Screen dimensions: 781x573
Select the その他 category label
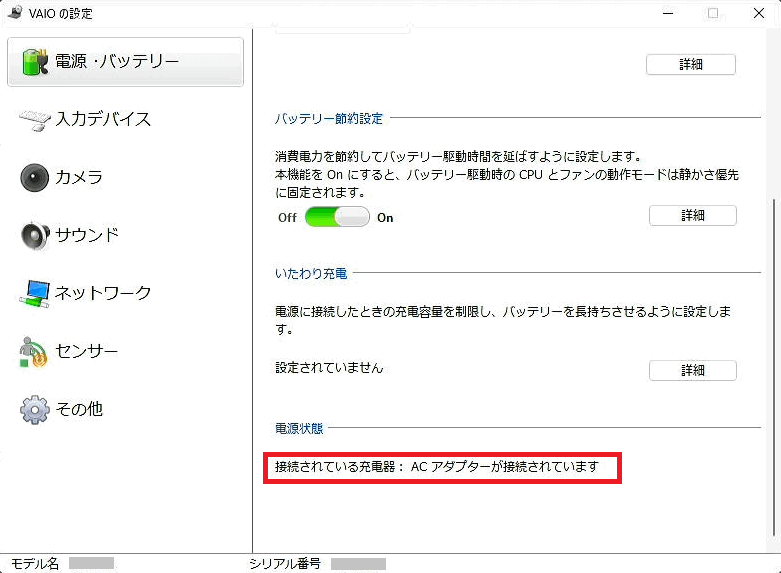coord(79,409)
